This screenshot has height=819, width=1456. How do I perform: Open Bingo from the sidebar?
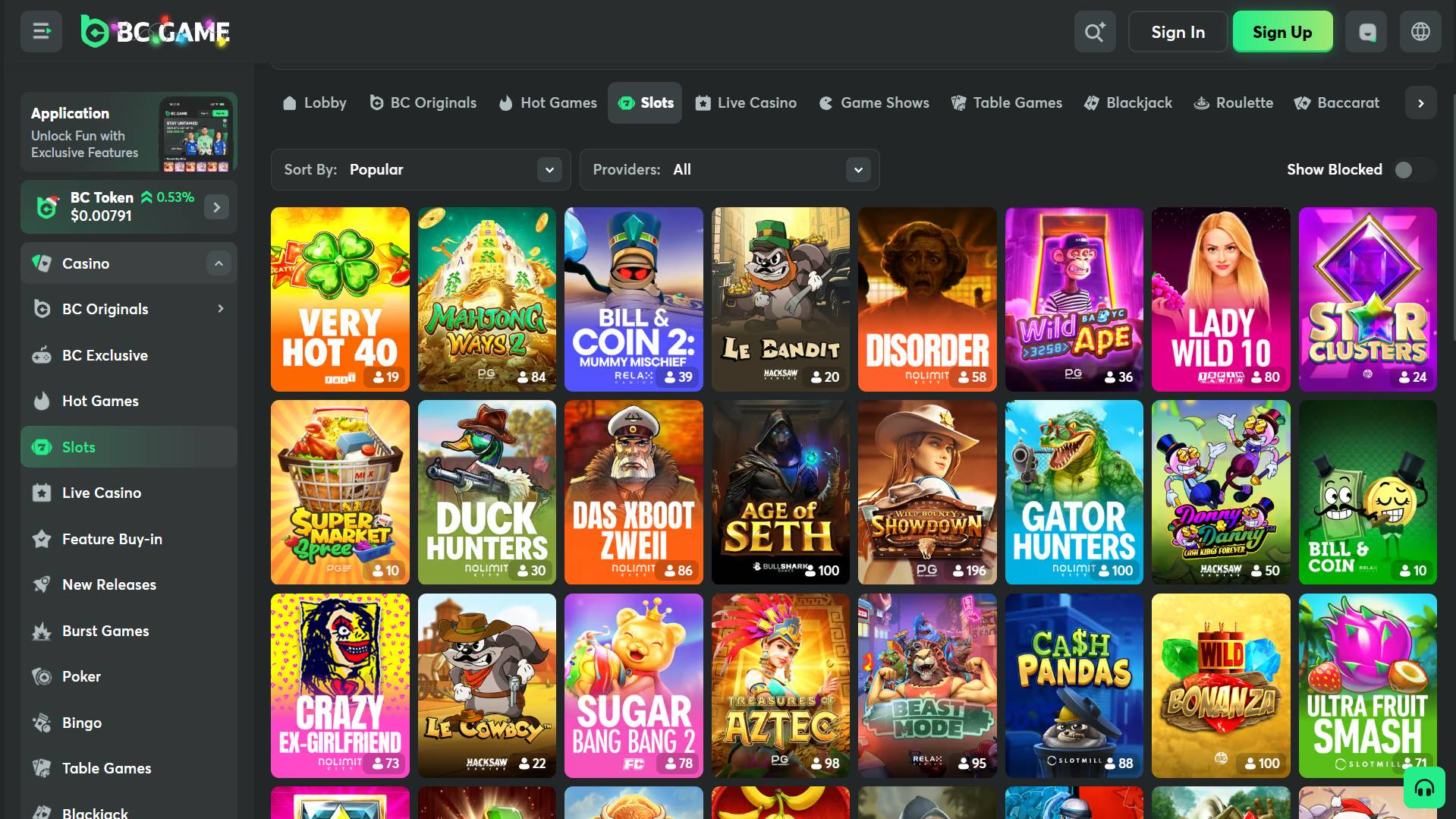[81, 723]
